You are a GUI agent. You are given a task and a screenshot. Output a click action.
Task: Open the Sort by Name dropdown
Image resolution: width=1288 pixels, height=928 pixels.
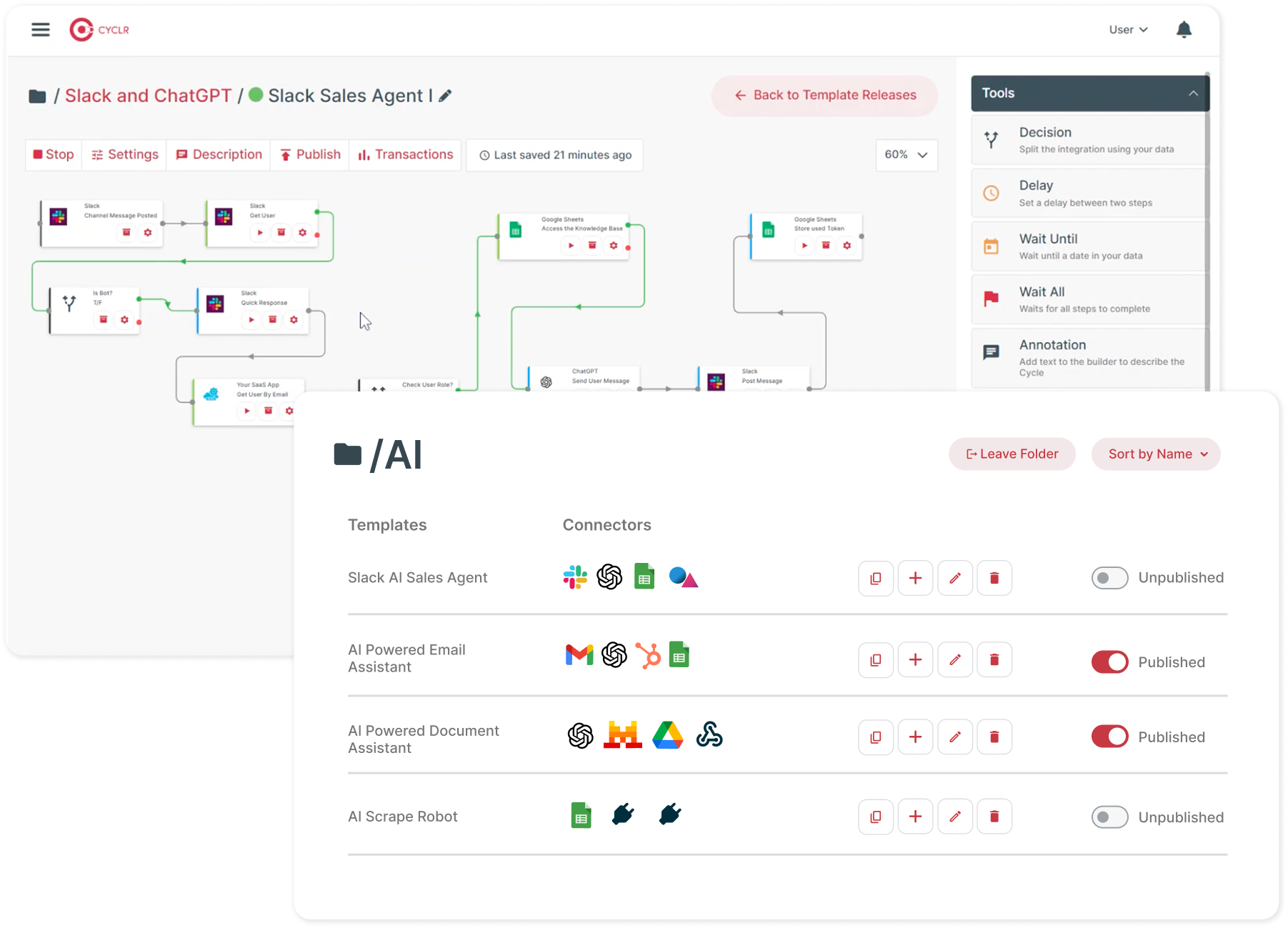click(x=1155, y=454)
